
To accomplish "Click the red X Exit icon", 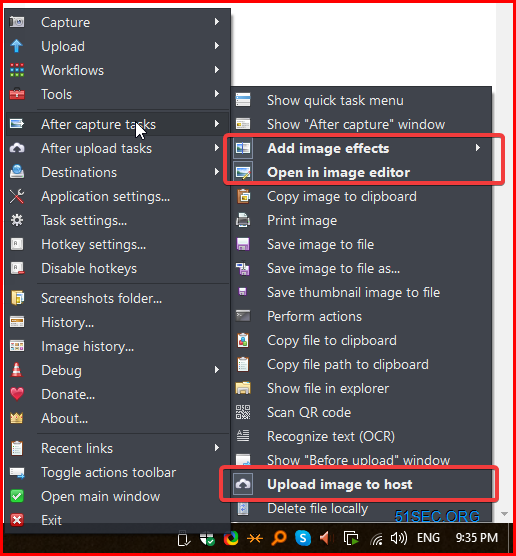I will [x=17, y=520].
